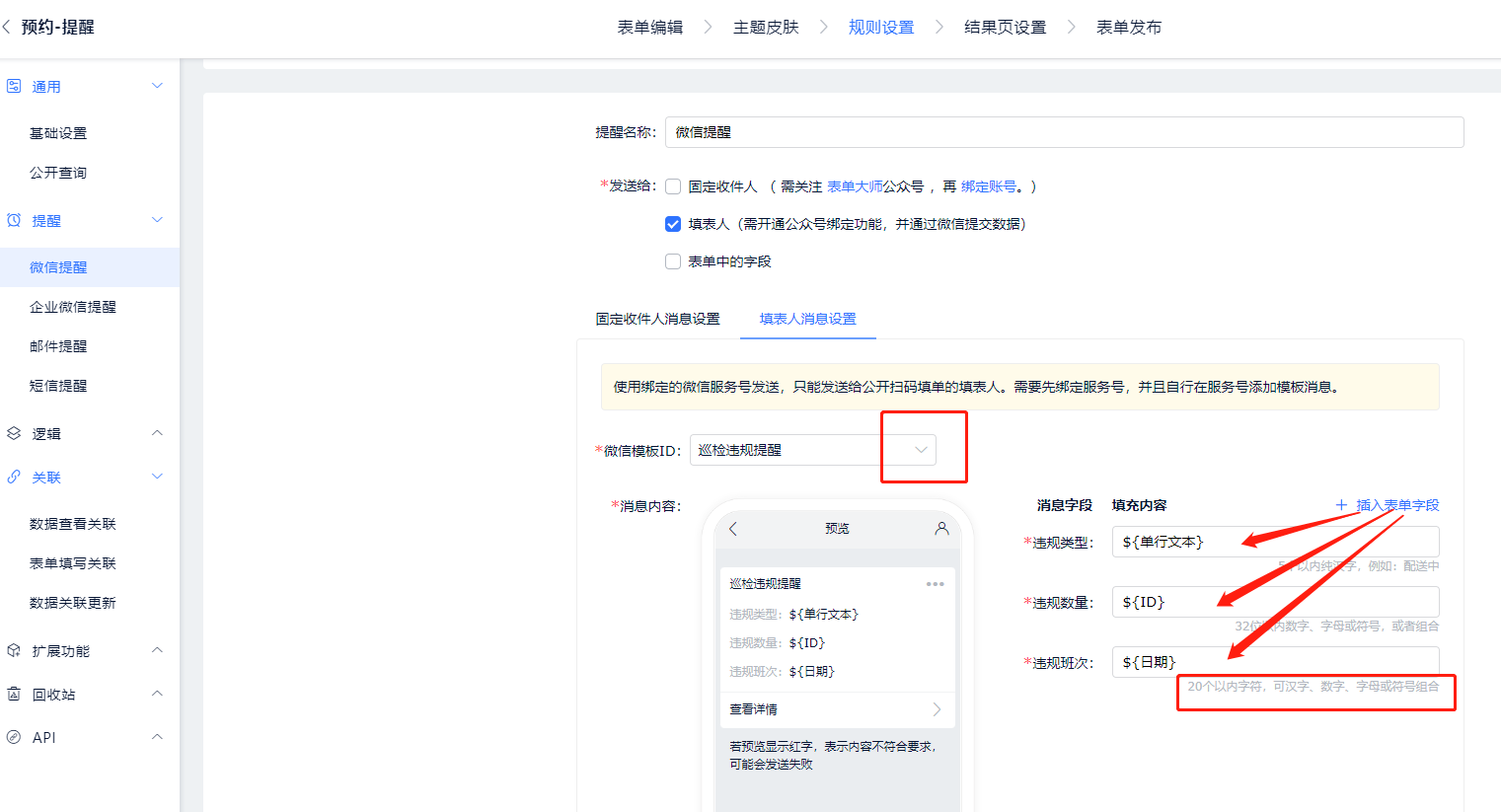Click the API compass icon in sidebar
Viewport: 1501px width, 812px height.
pos(14,738)
